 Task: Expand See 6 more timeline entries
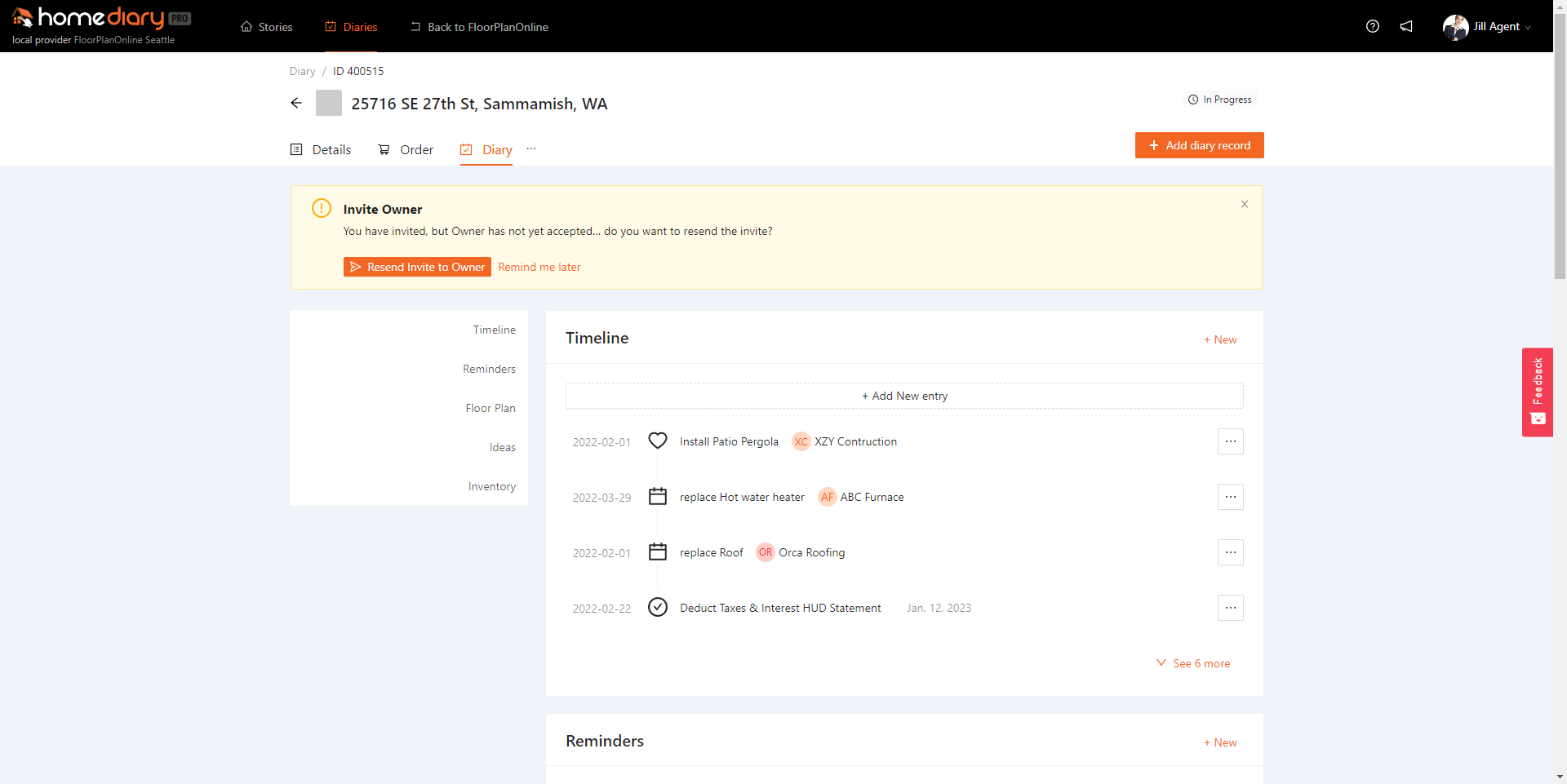click(1193, 663)
